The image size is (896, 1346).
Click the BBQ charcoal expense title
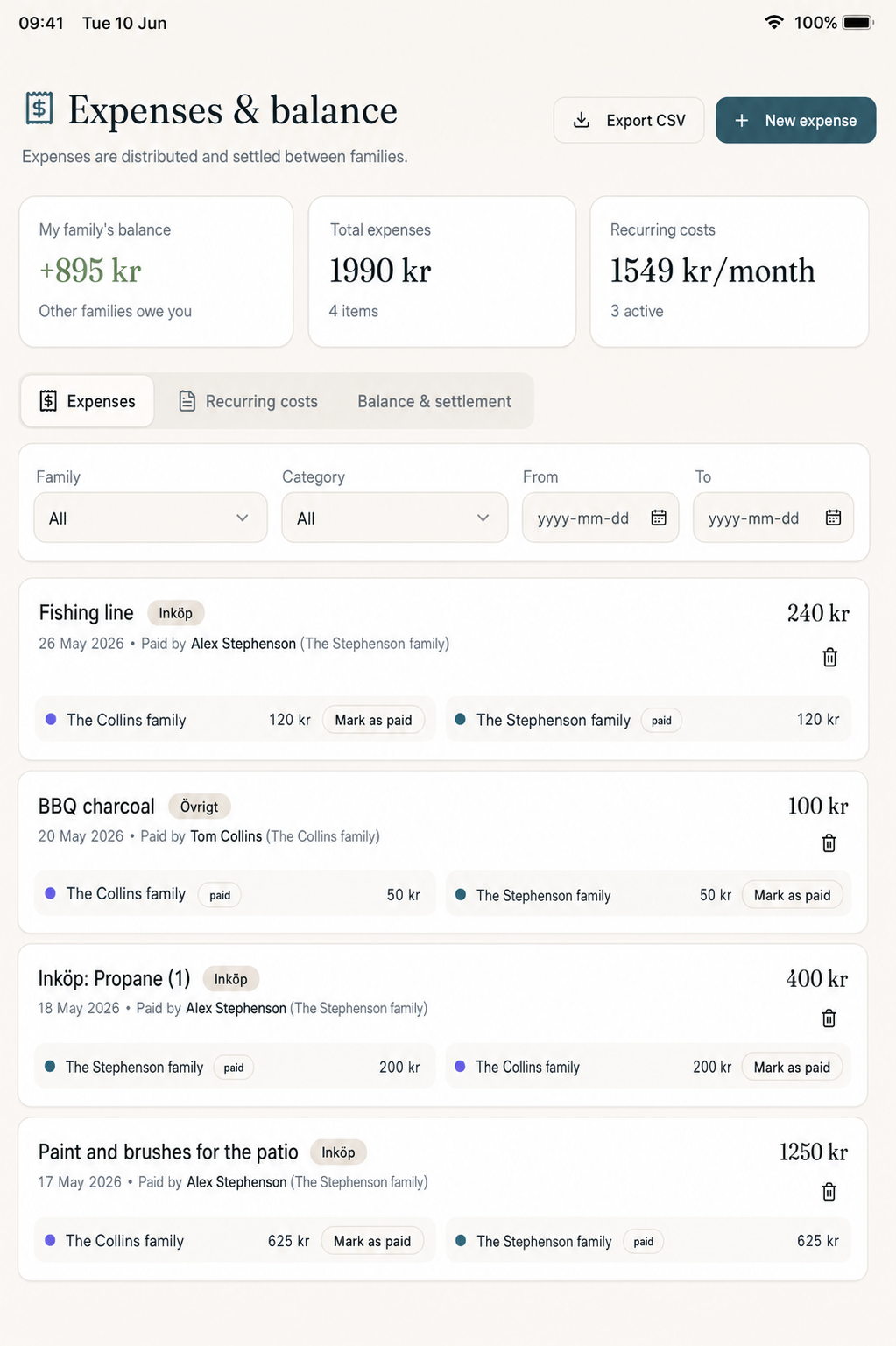[96, 806]
